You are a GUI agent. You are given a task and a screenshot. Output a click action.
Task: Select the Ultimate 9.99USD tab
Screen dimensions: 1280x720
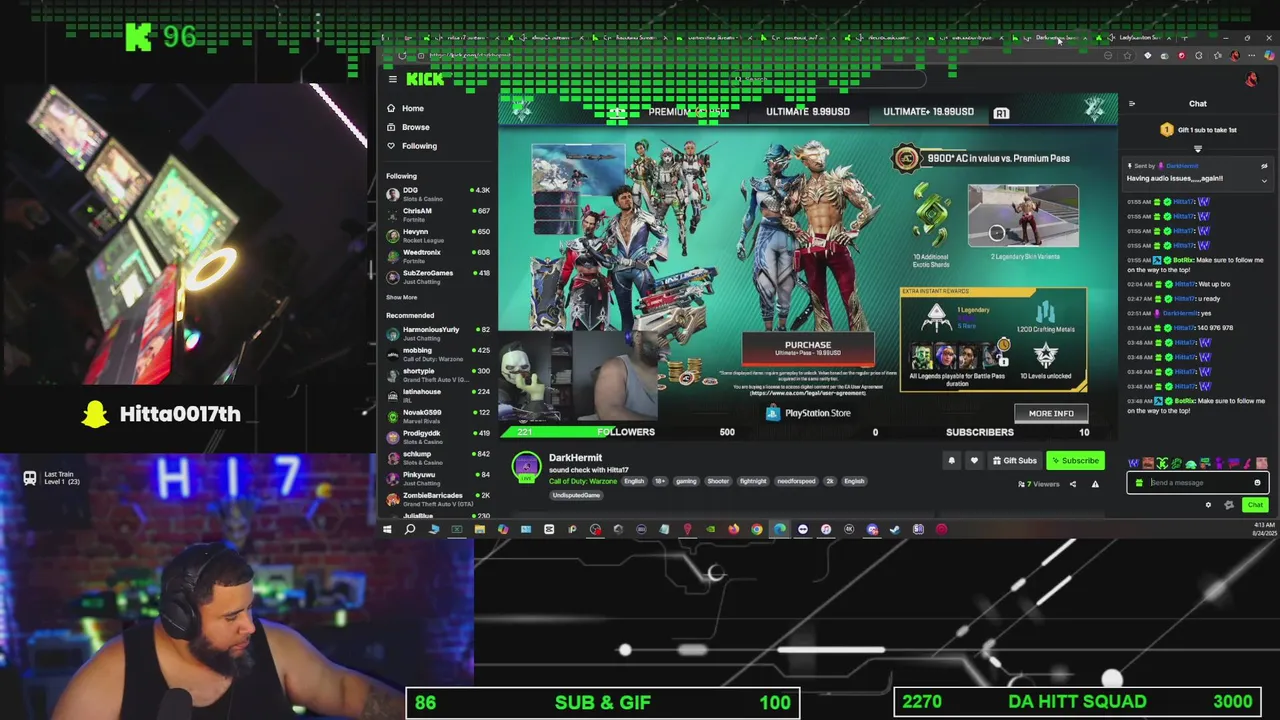[807, 112]
